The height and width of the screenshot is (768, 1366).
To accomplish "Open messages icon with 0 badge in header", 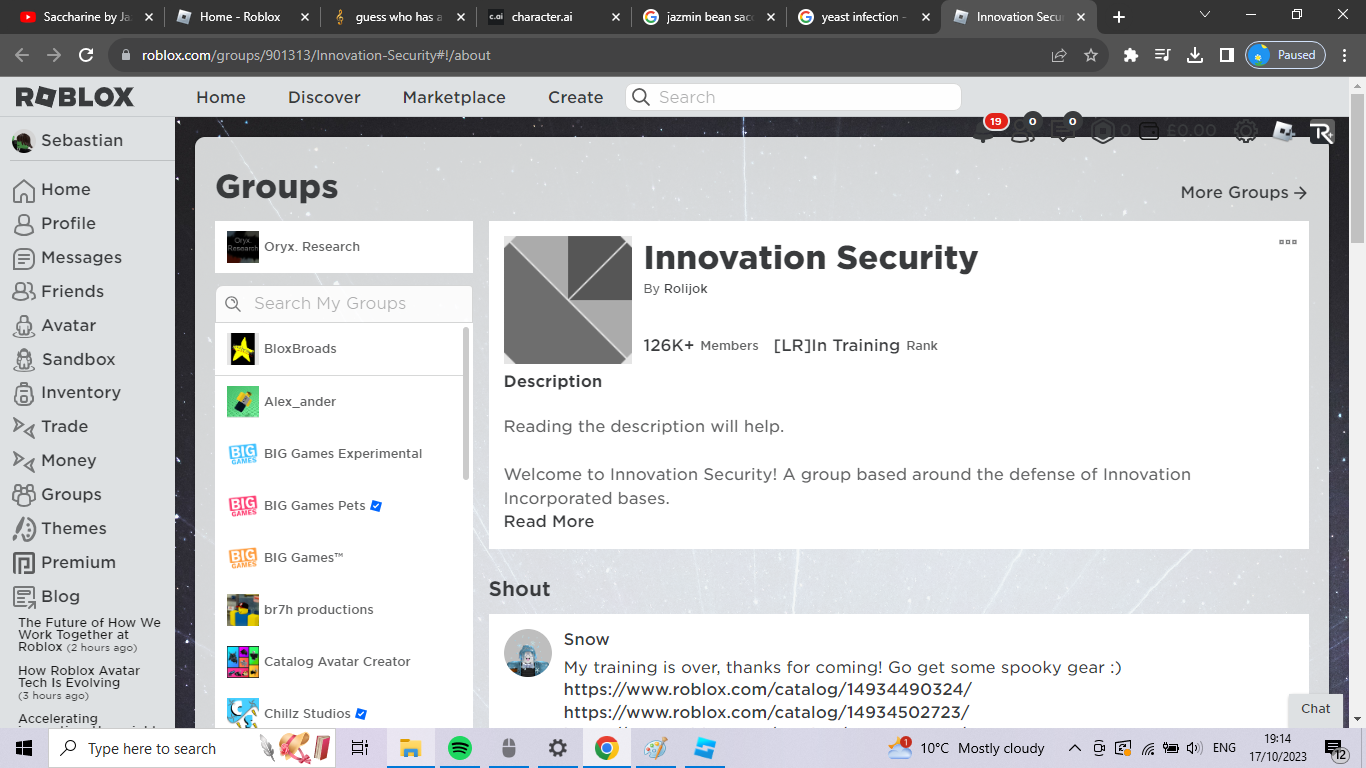I will click(1062, 131).
